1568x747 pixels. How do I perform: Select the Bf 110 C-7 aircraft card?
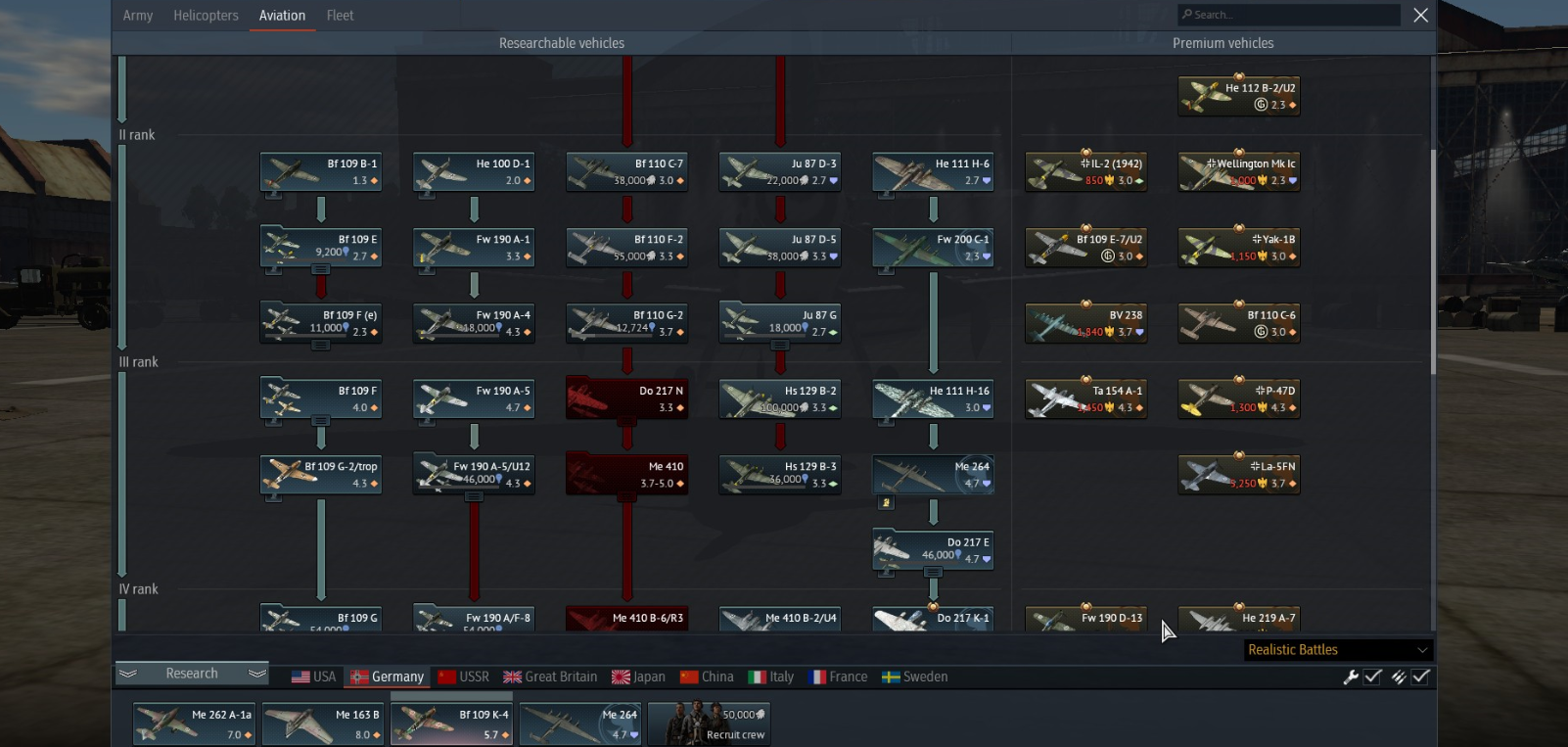click(626, 172)
